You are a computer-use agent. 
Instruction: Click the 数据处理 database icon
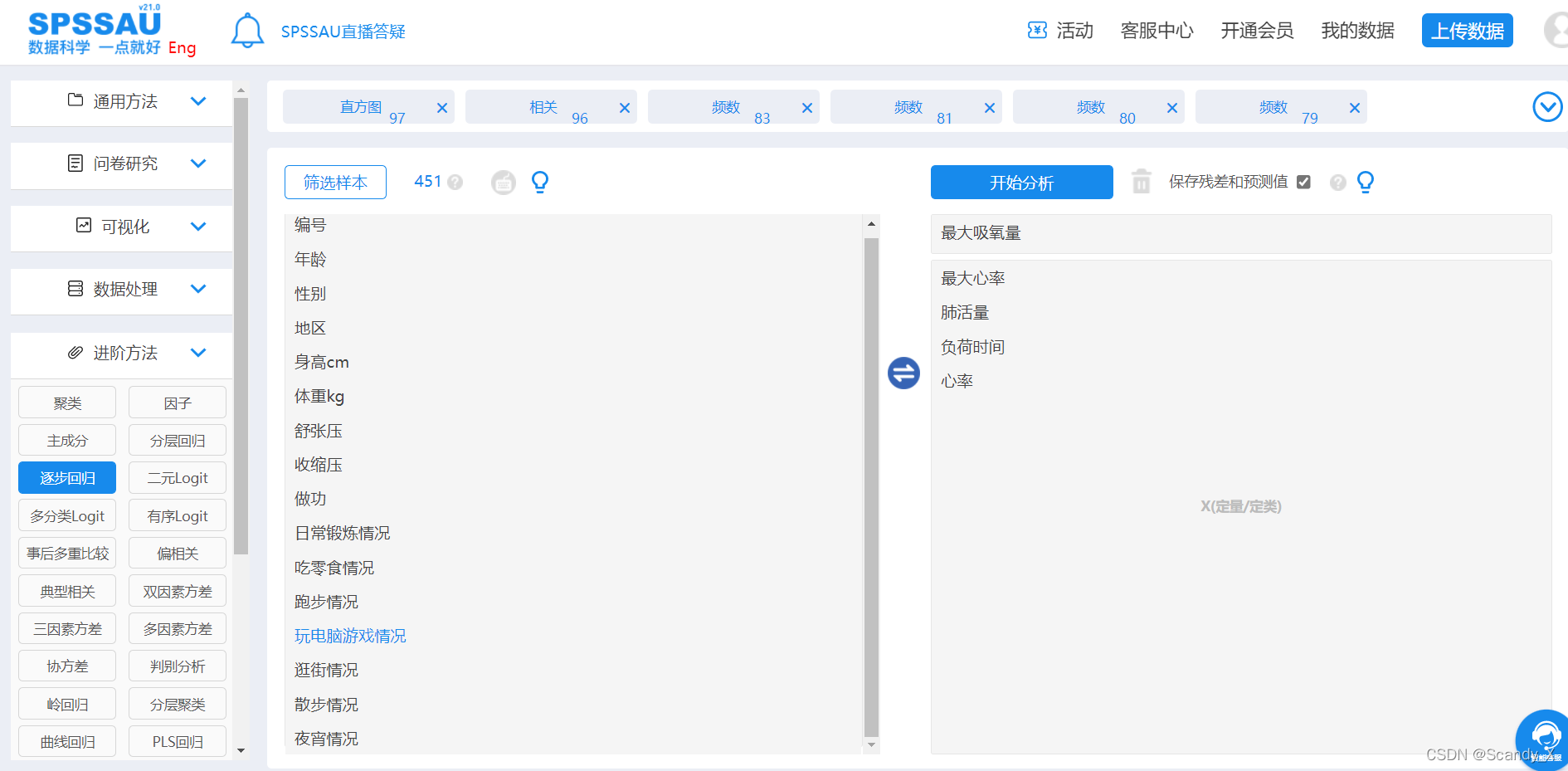[75, 288]
